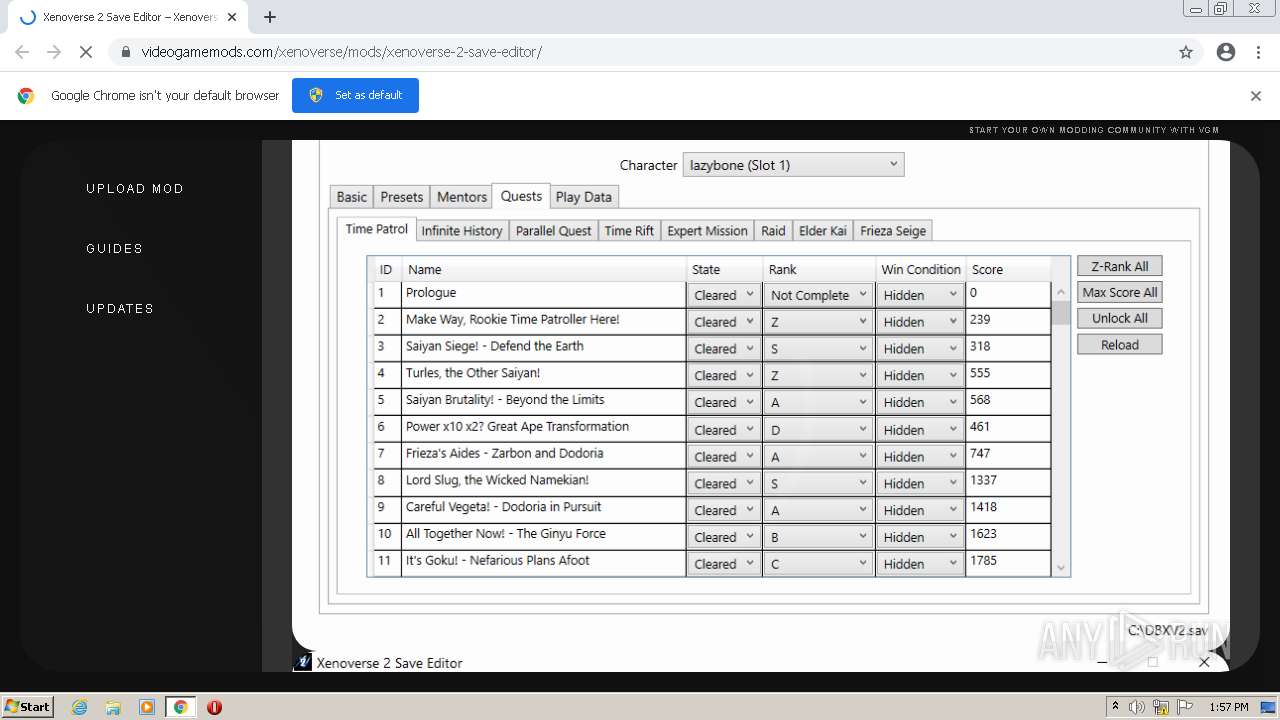Click the volume speaker tray icon
This screenshot has height=720, width=1280.
tap(1137, 707)
